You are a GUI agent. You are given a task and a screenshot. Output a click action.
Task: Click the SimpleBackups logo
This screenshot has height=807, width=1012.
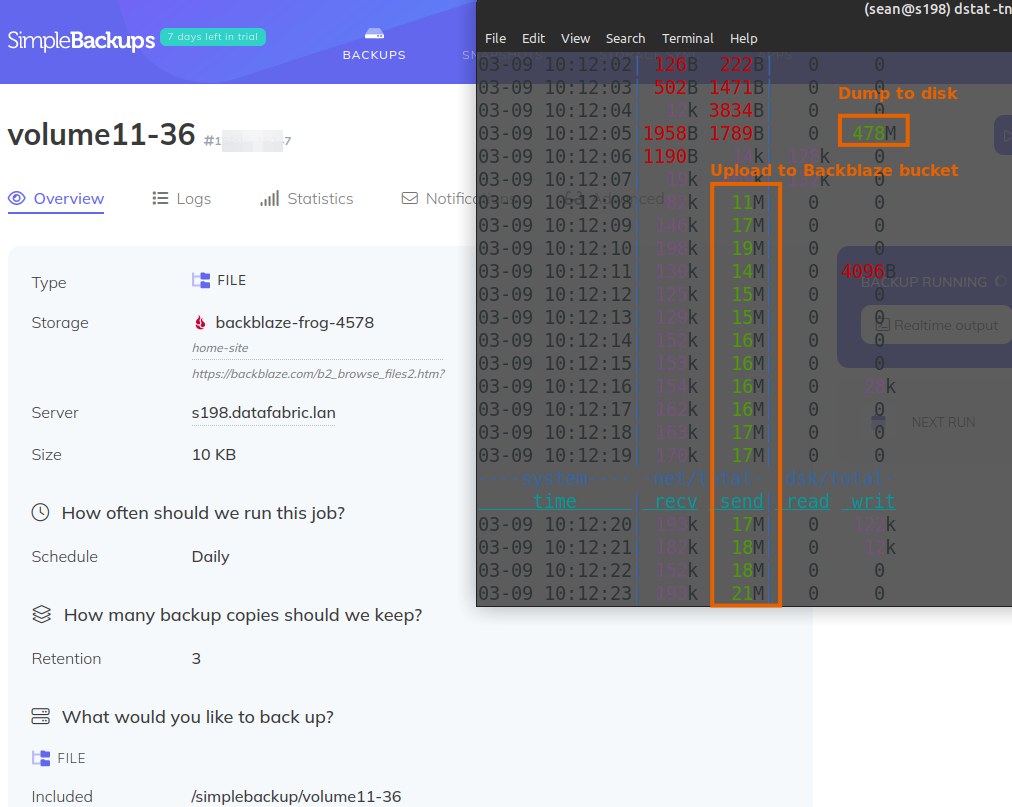(81, 40)
